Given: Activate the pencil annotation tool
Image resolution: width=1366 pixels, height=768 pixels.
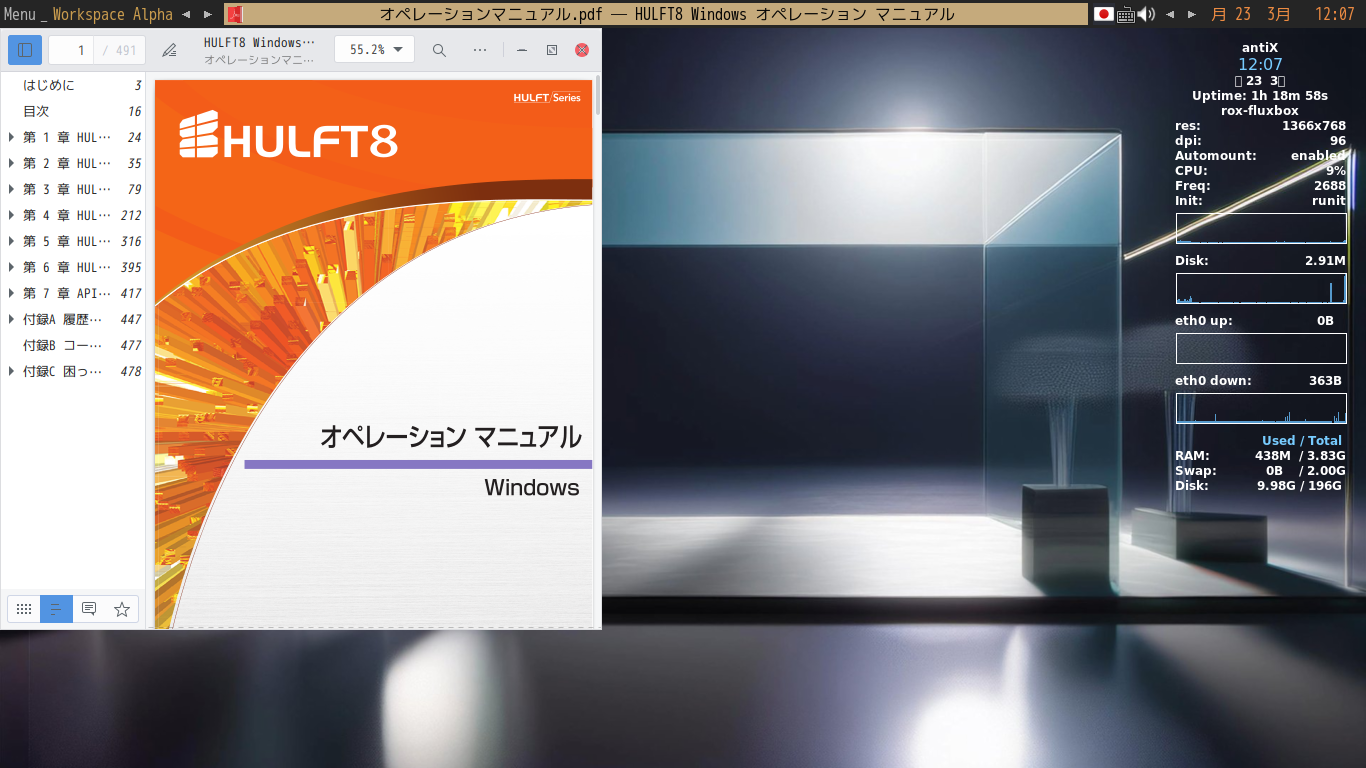Looking at the screenshot, I should (x=170, y=50).
